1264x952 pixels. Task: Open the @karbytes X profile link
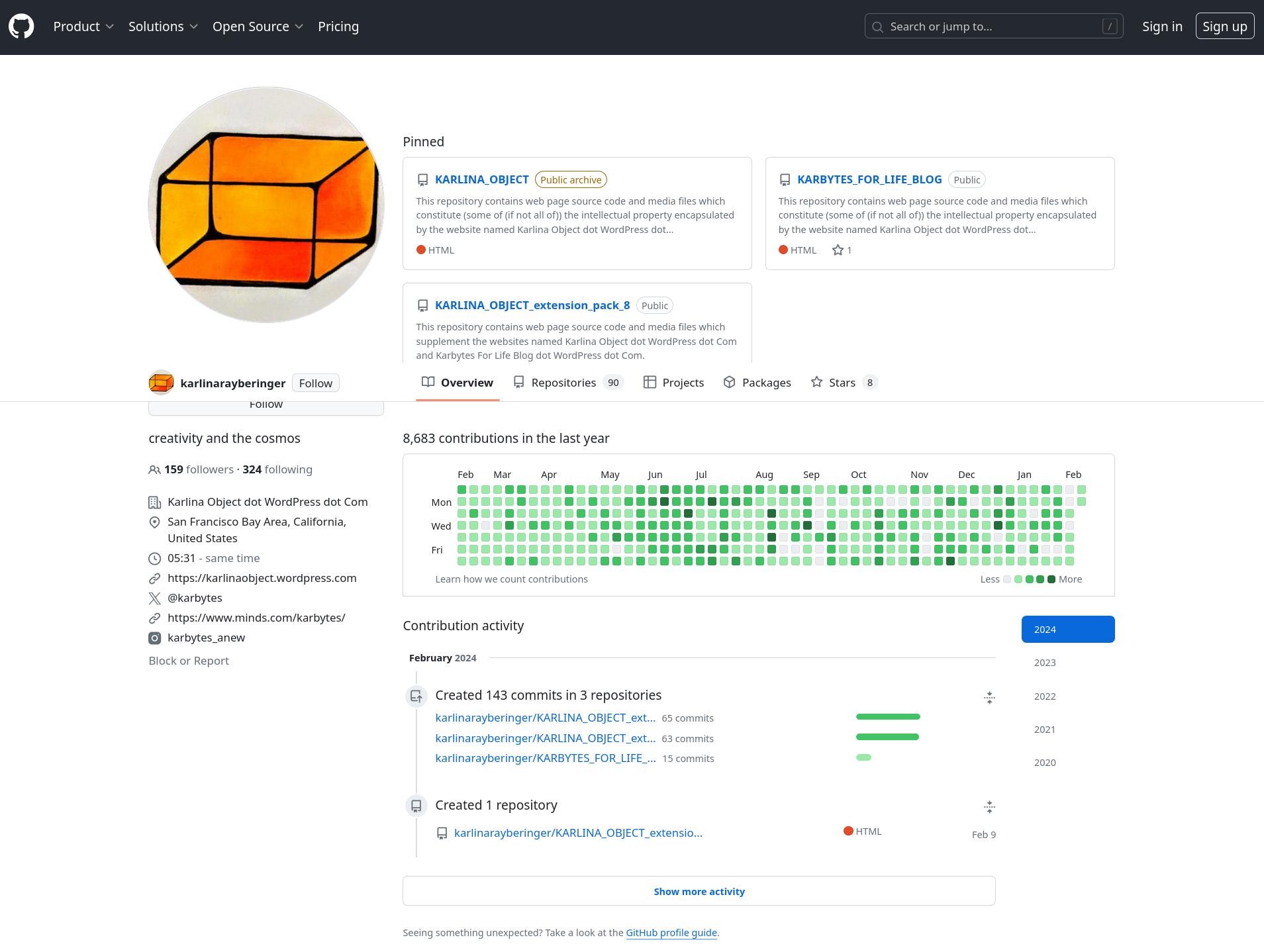point(195,598)
